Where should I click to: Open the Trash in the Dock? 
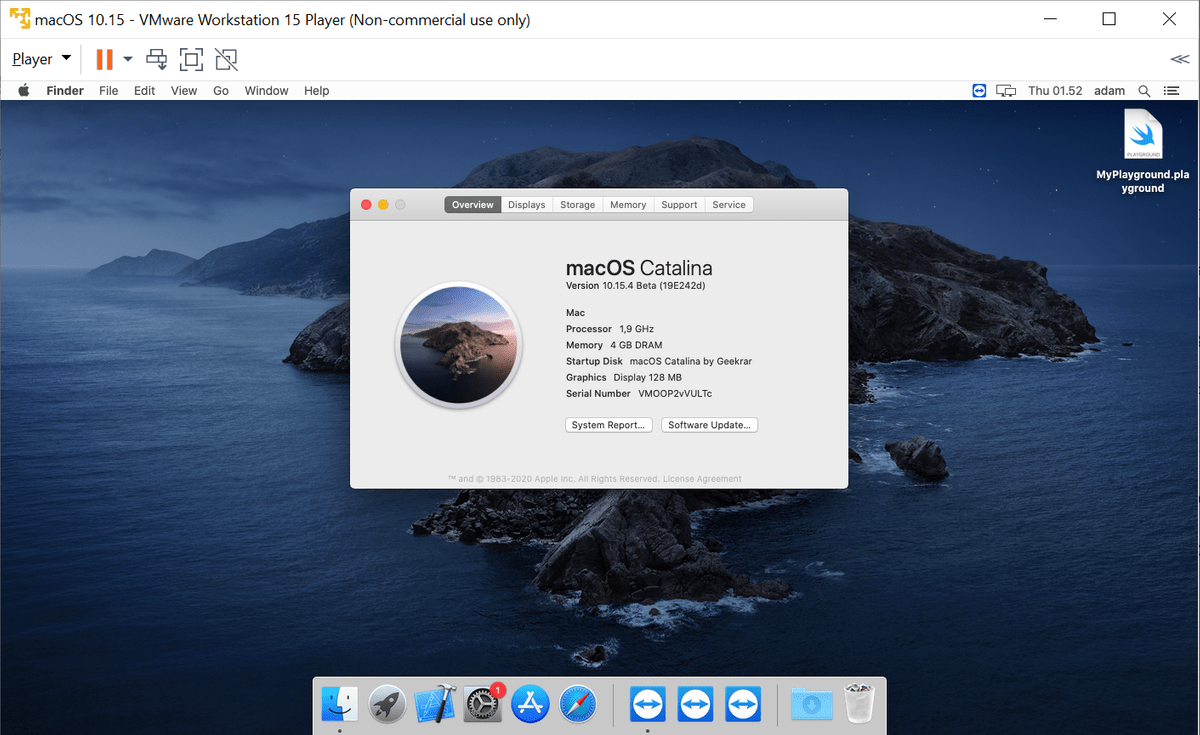tap(858, 704)
